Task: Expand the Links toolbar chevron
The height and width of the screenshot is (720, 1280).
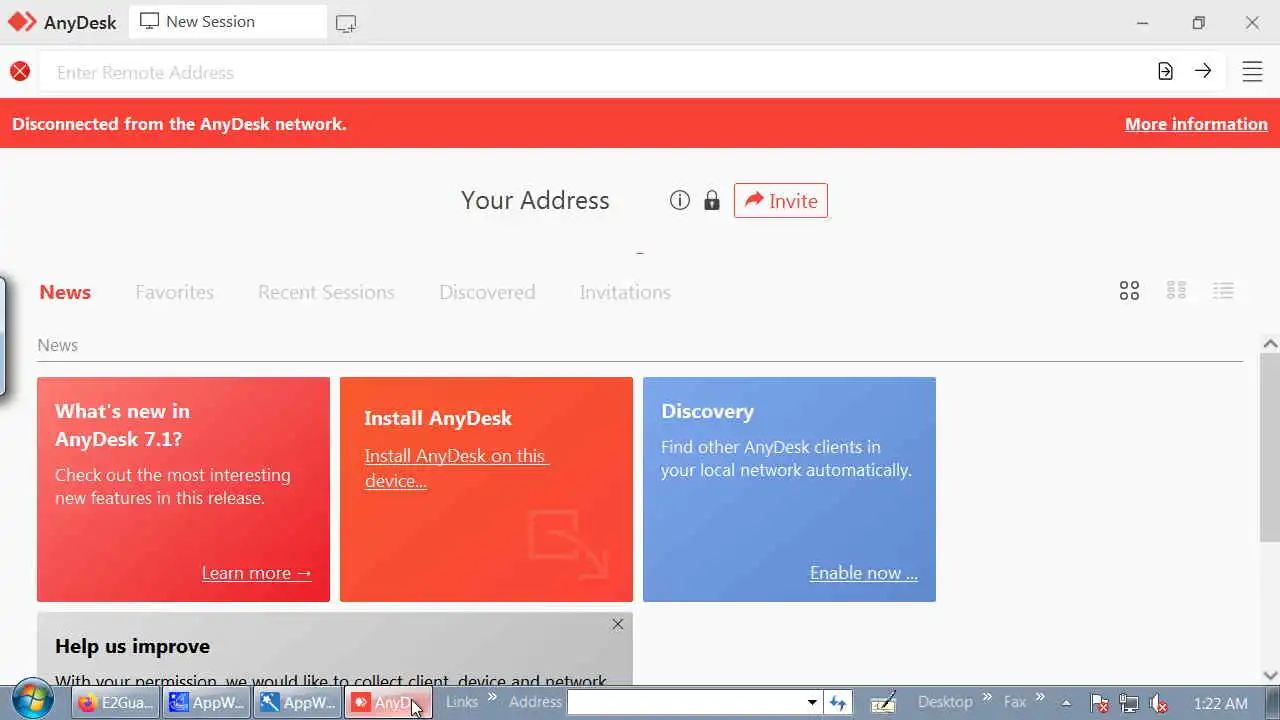Action: pos(492,698)
